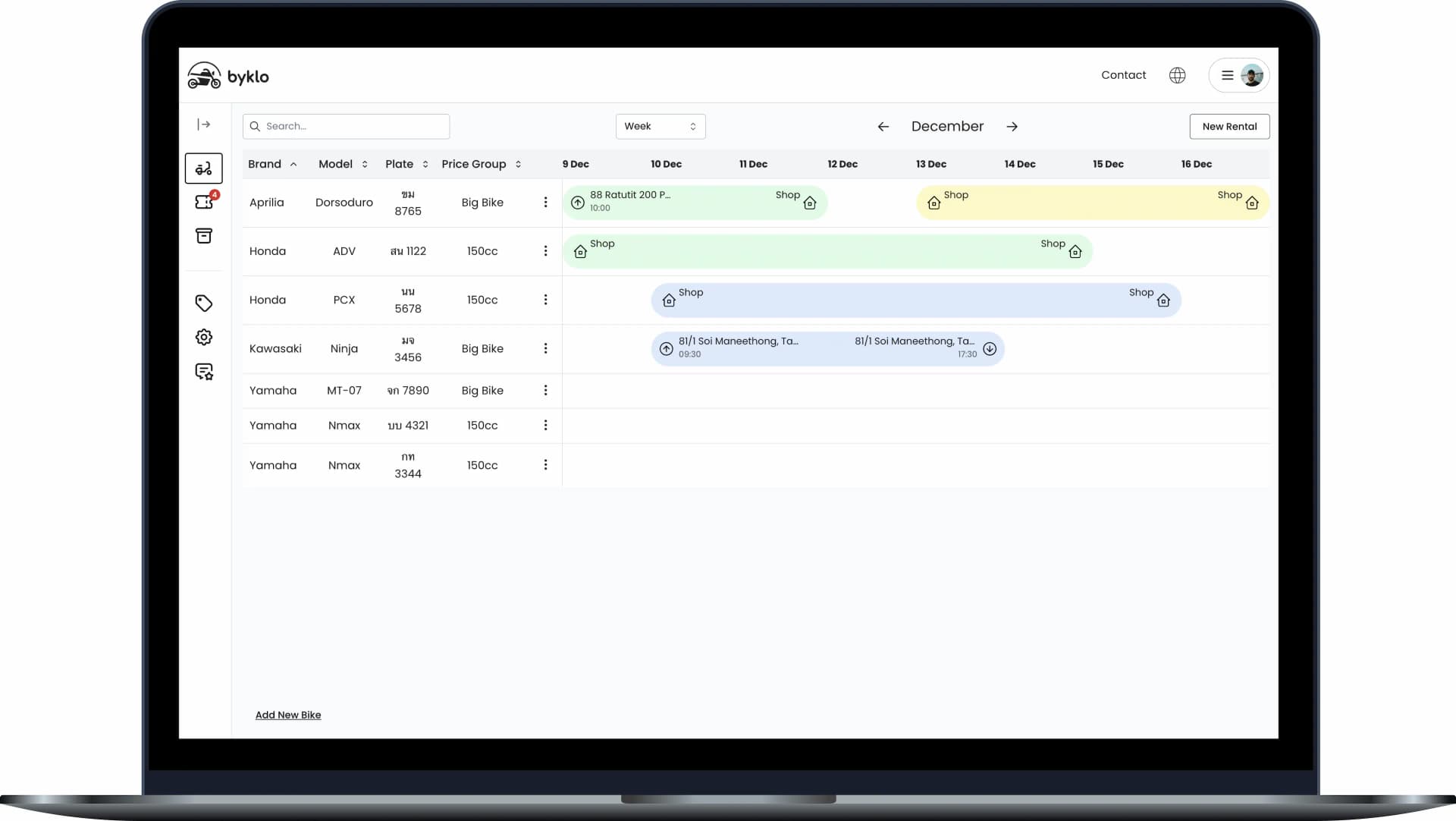Open the archive box icon in sidebar
The height and width of the screenshot is (821, 1456).
tap(203, 235)
